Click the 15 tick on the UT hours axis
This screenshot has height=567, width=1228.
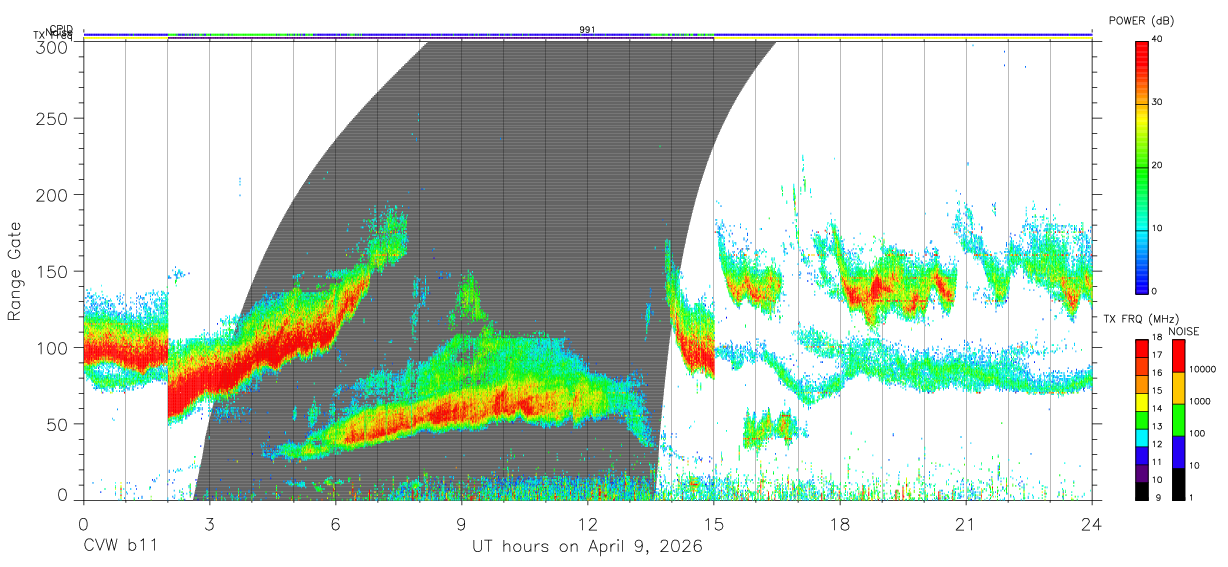point(714,523)
